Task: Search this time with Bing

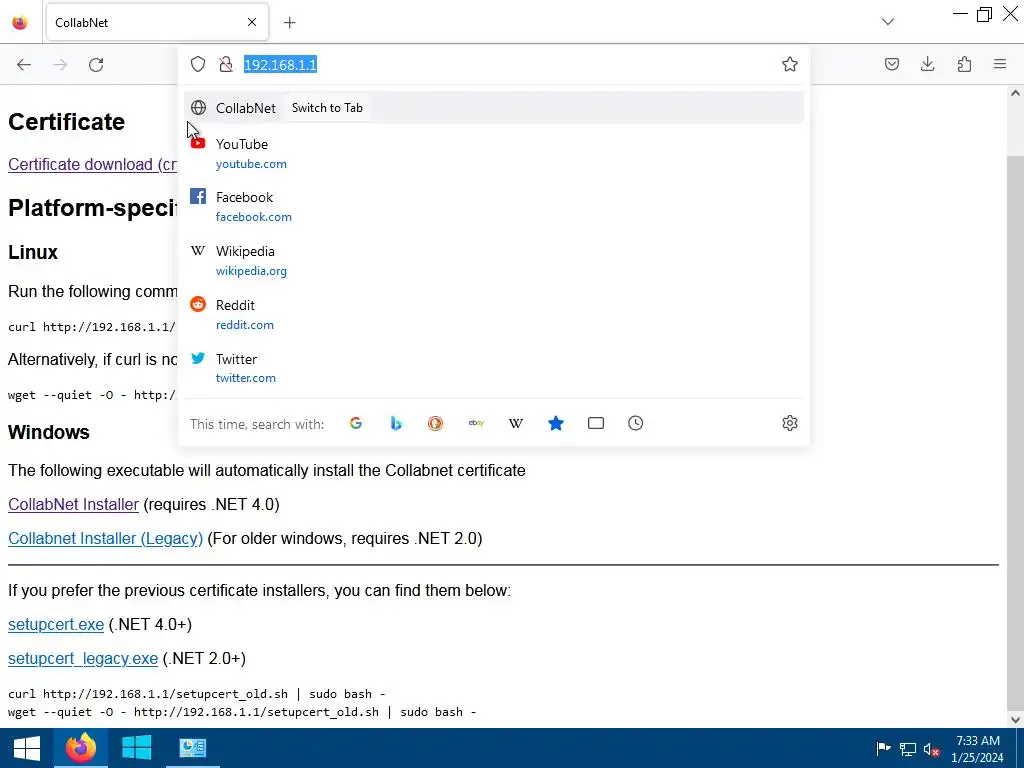Action: [x=396, y=423]
